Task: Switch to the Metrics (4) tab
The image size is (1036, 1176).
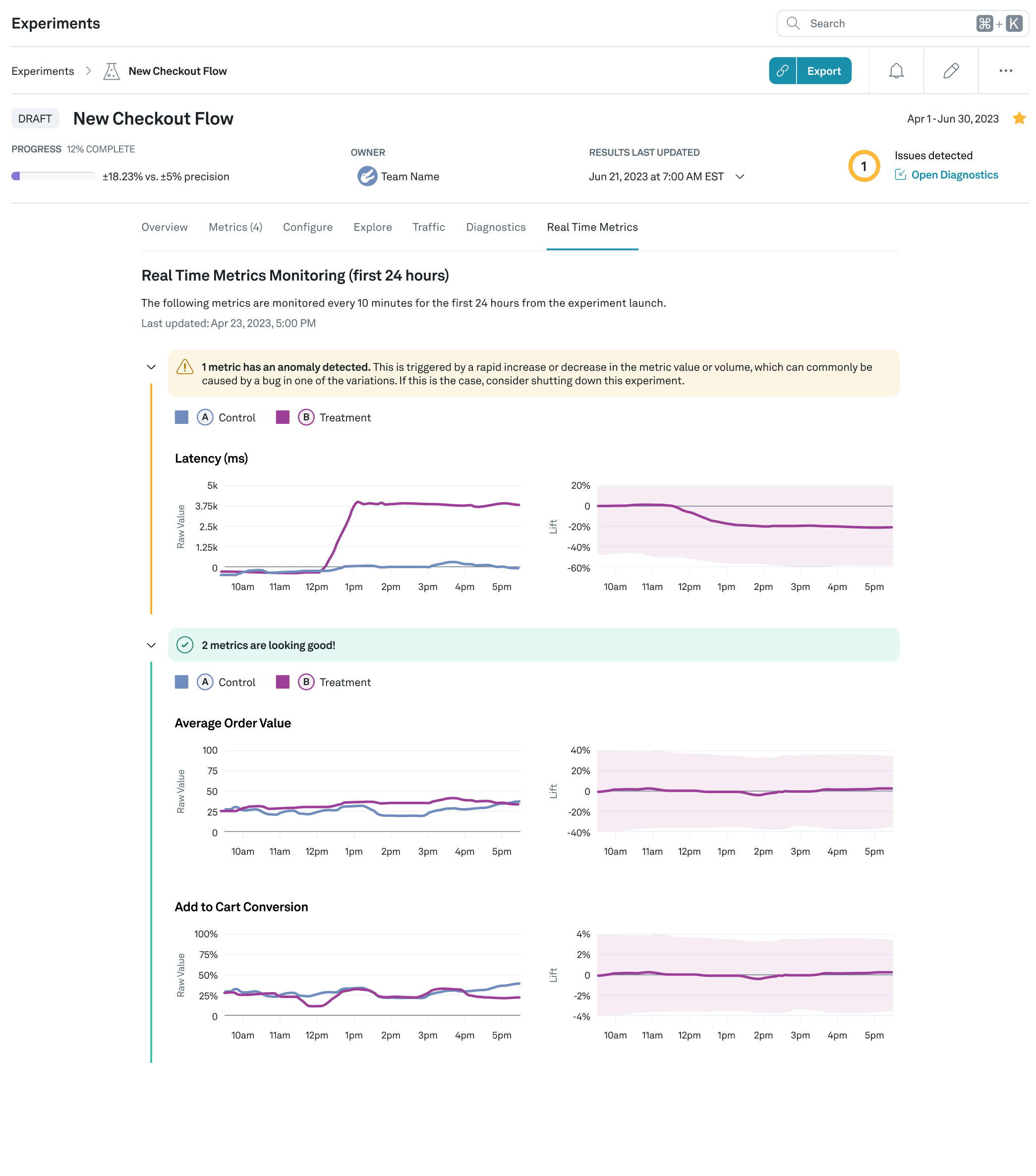Action: [x=235, y=227]
